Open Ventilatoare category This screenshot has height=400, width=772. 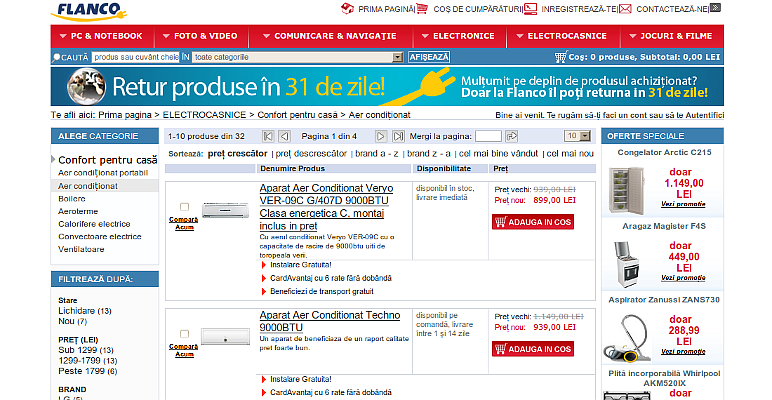click(81, 249)
